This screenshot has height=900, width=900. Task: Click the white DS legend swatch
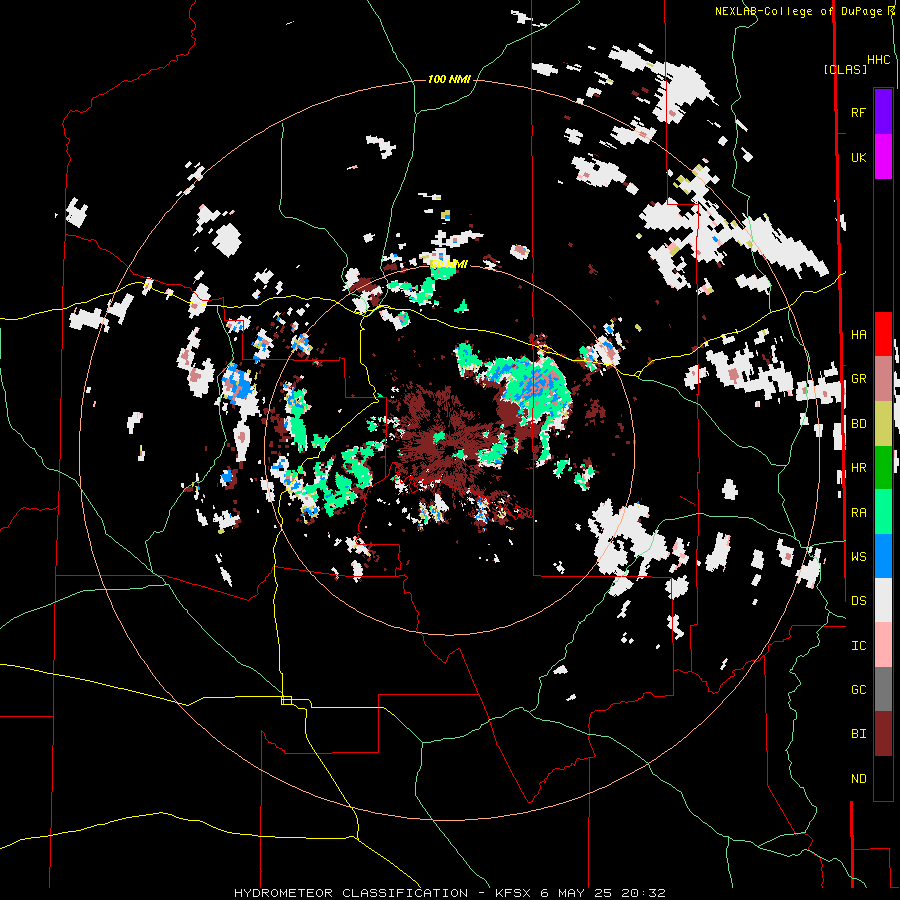click(x=883, y=600)
